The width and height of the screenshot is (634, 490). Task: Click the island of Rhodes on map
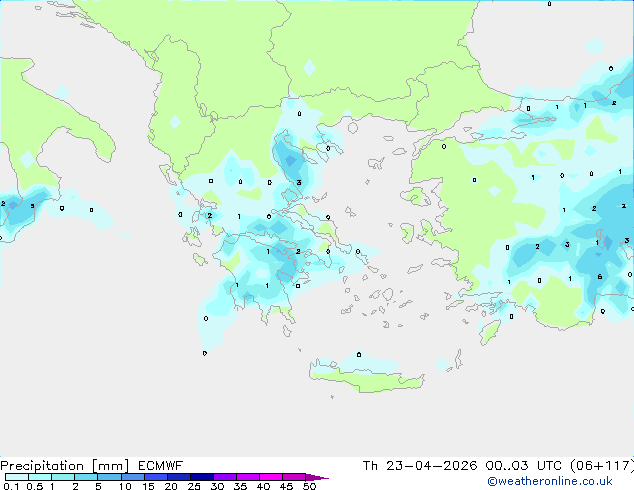coord(490,332)
